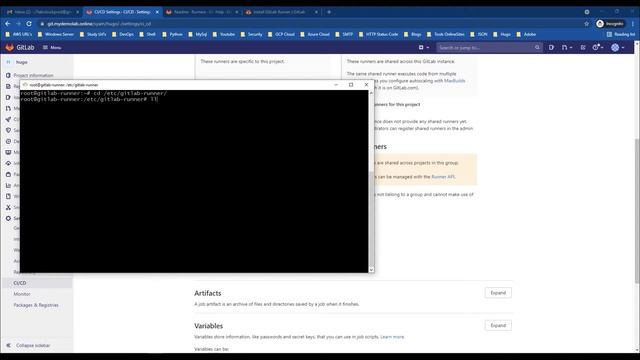The height and width of the screenshot is (360, 640).
Task: Open Packages & Registries settings
Action: (36, 305)
